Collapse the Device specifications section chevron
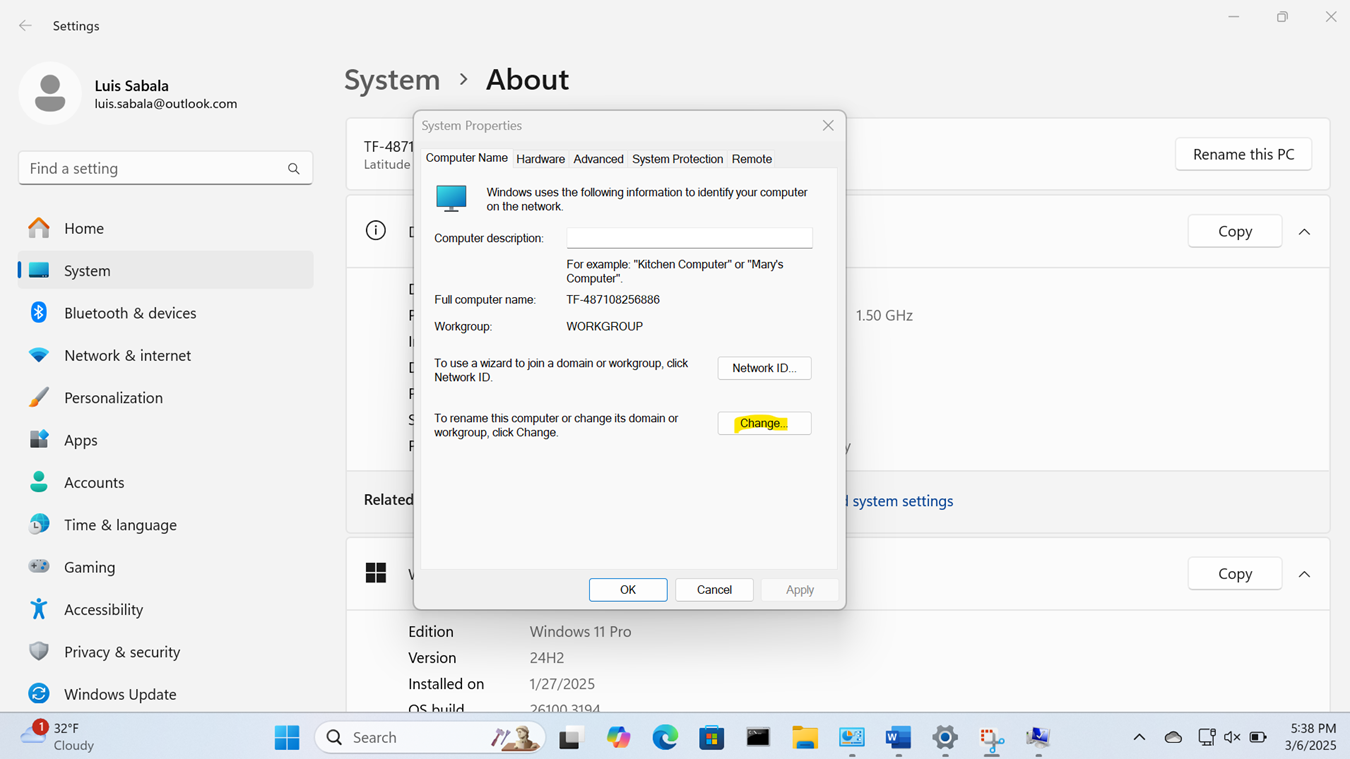Image resolution: width=1350 pixels, height=759 pixels. tap(1304, 232)
